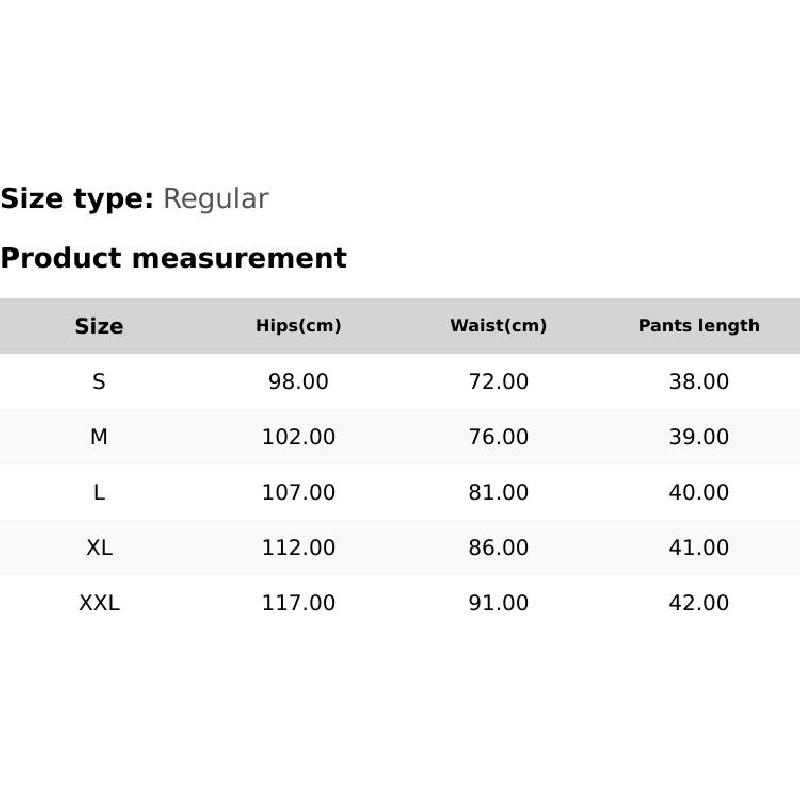This screenshot has width=800, height=800.
Task: Click waist value 81.00 in L row
Action: 499,493
